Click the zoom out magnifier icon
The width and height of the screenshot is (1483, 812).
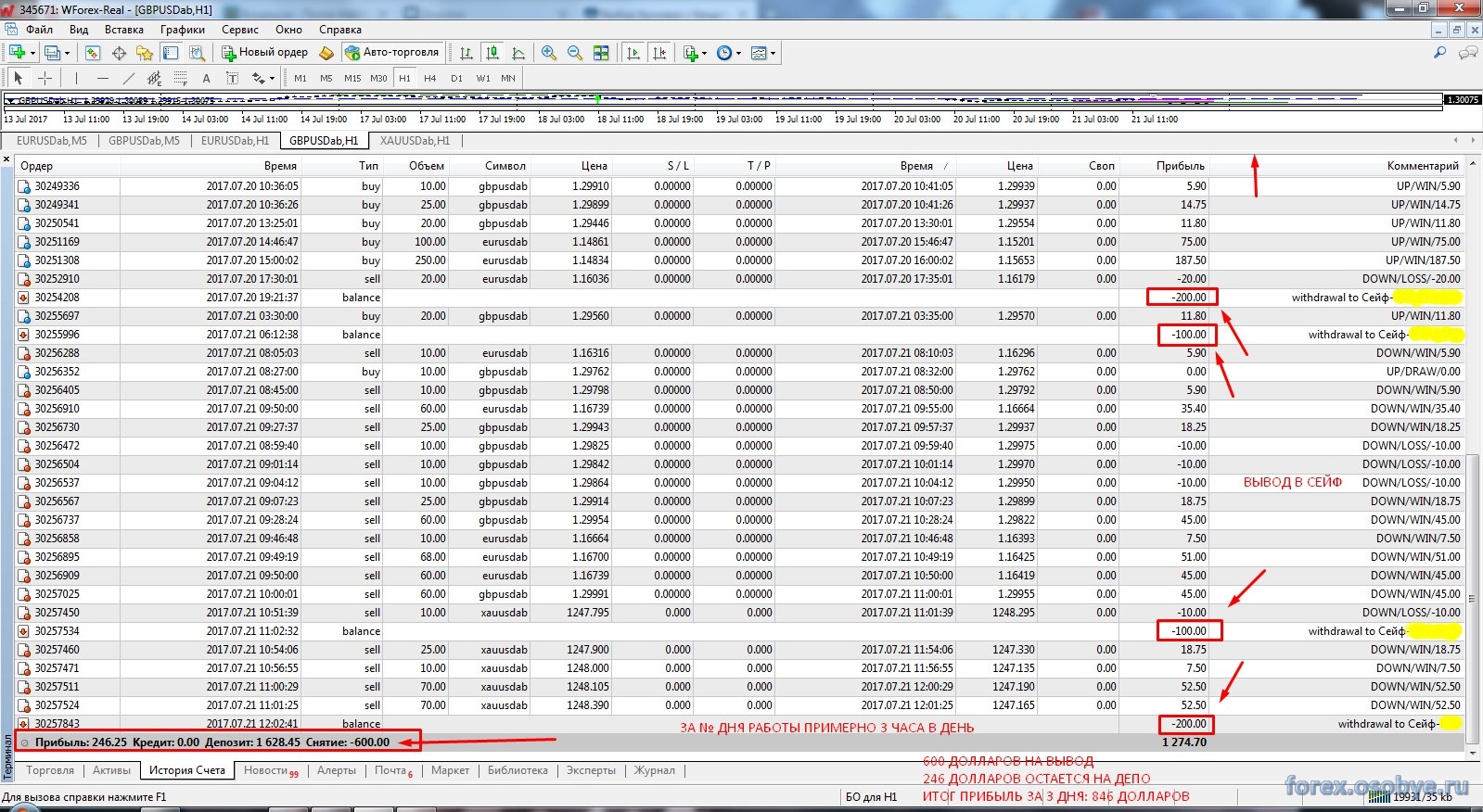575,53
